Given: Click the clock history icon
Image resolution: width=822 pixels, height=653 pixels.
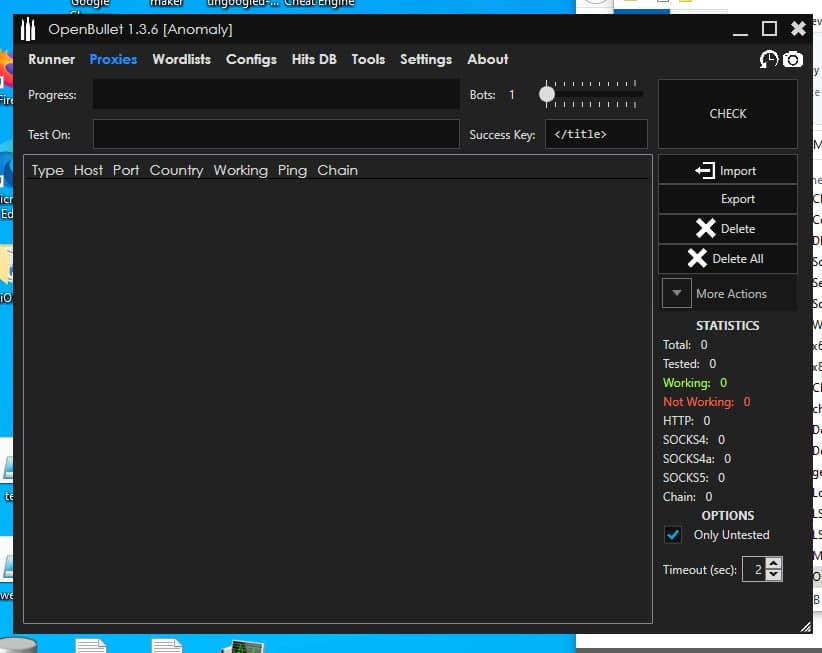Looking at the screenshot, I should point(769,60).
